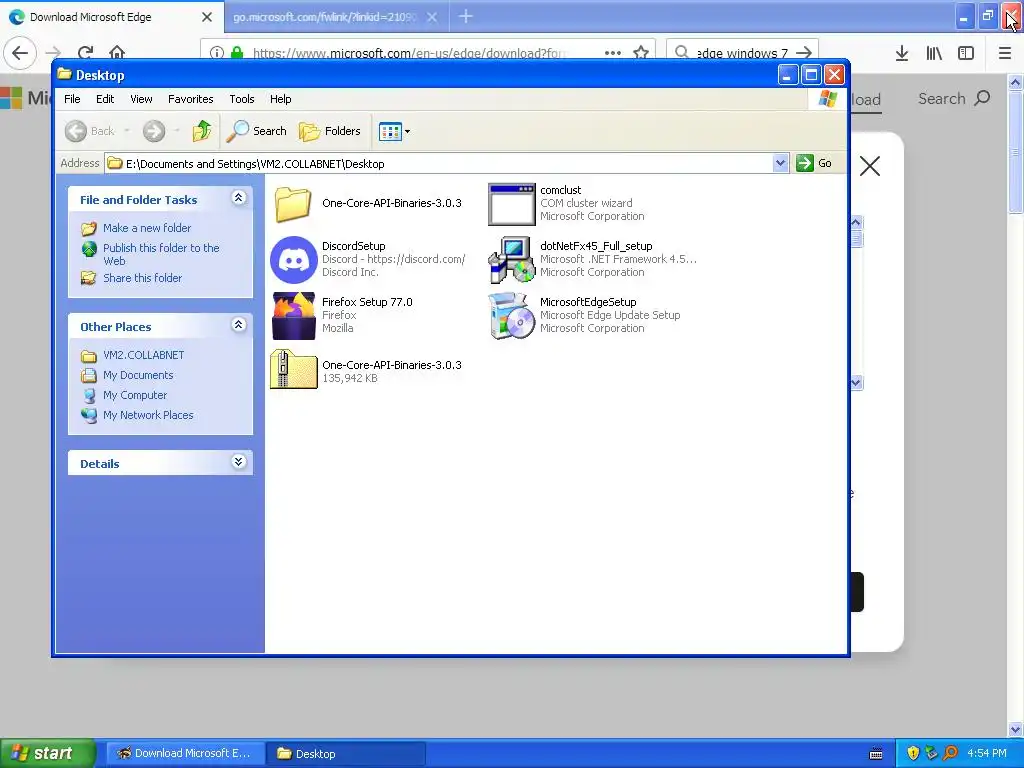The width and height of the screenshot is (1024, 768).
Task: Click Firefox home icon
Action: pyautogui.click(x=117, y=52)
